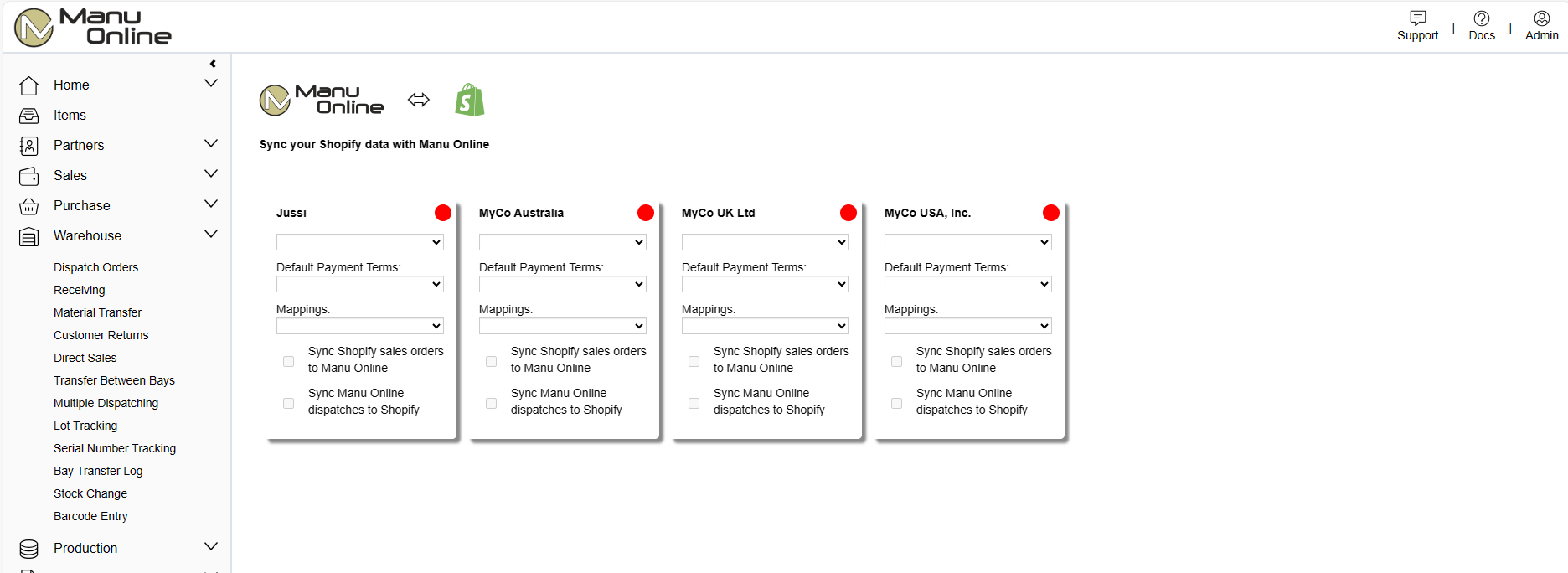Open the Docs help icon
The image size is (1568, 573).
point(1482,18)
